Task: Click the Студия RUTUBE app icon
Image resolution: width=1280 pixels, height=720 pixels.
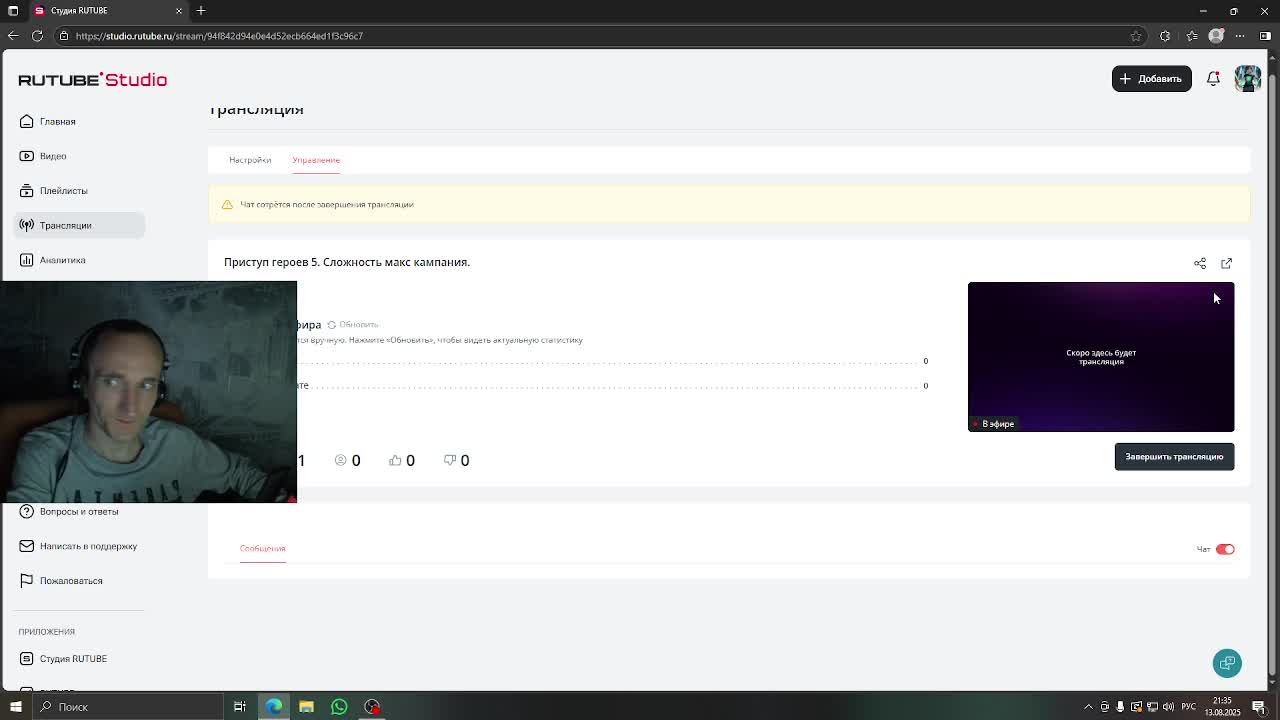Action: [27, 659]
